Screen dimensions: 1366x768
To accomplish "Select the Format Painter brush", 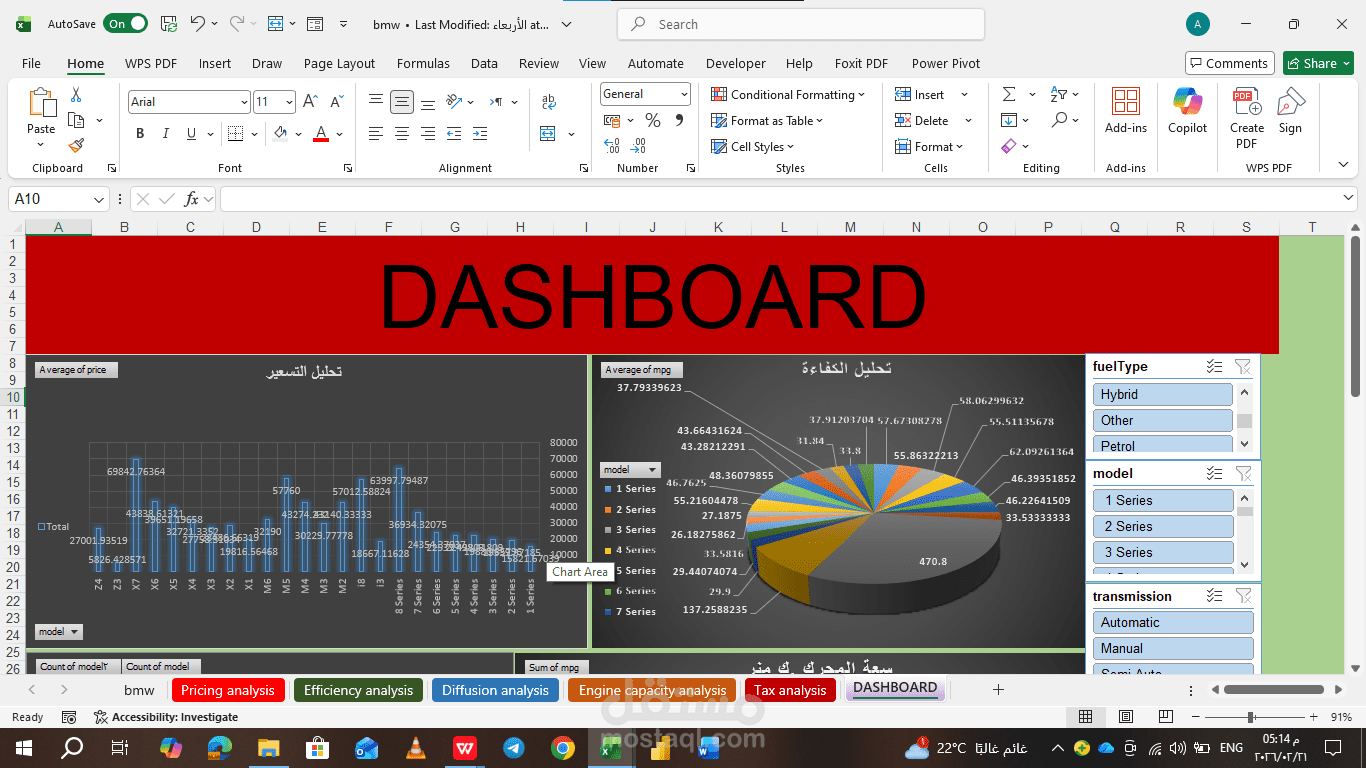I will [x=76, y=146].
